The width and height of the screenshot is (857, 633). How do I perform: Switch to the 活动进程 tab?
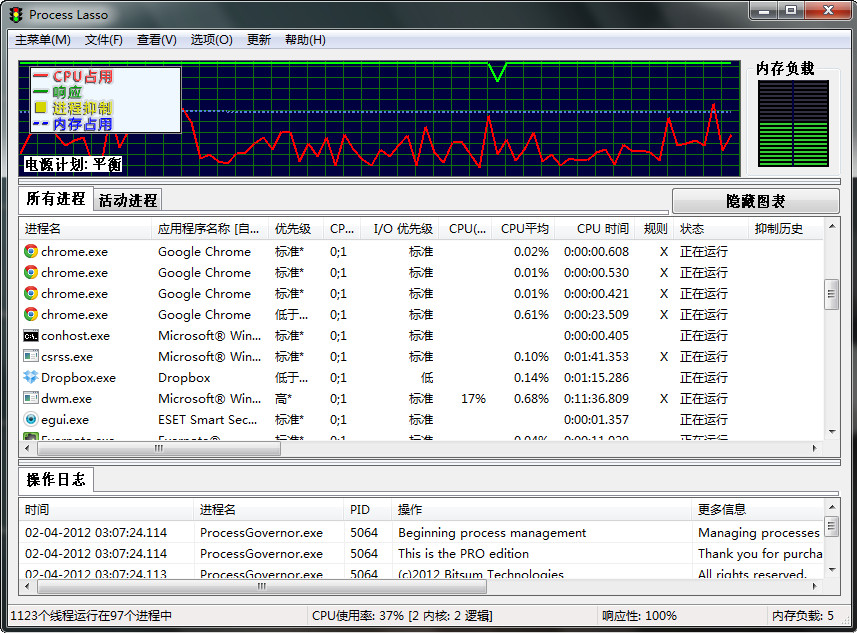coord(128,201)
